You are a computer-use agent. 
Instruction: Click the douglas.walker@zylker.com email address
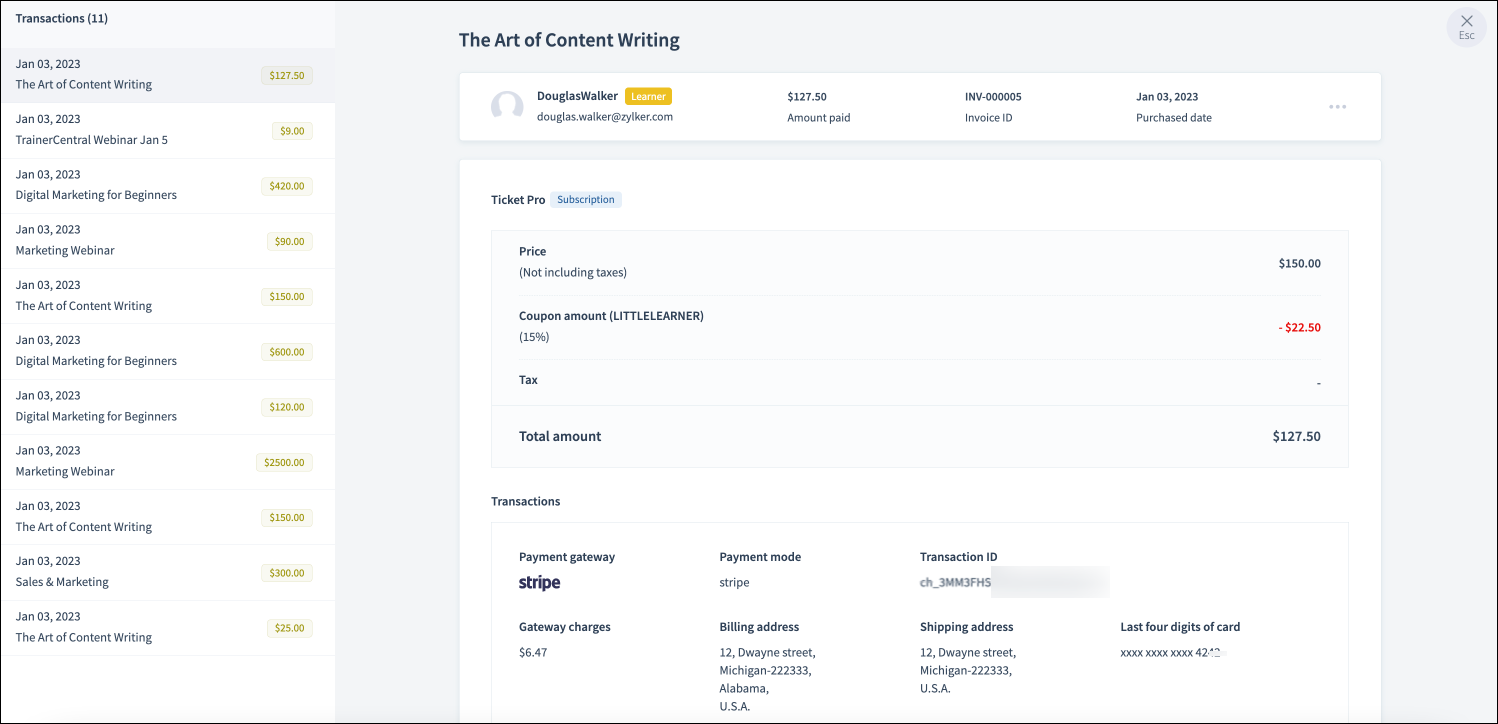click(604, 117)
